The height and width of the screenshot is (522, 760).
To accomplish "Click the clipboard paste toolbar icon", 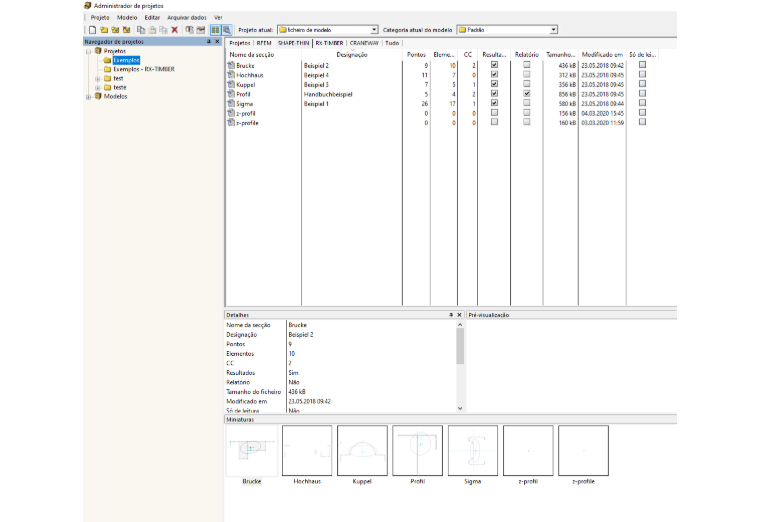I will click(152, 30).
